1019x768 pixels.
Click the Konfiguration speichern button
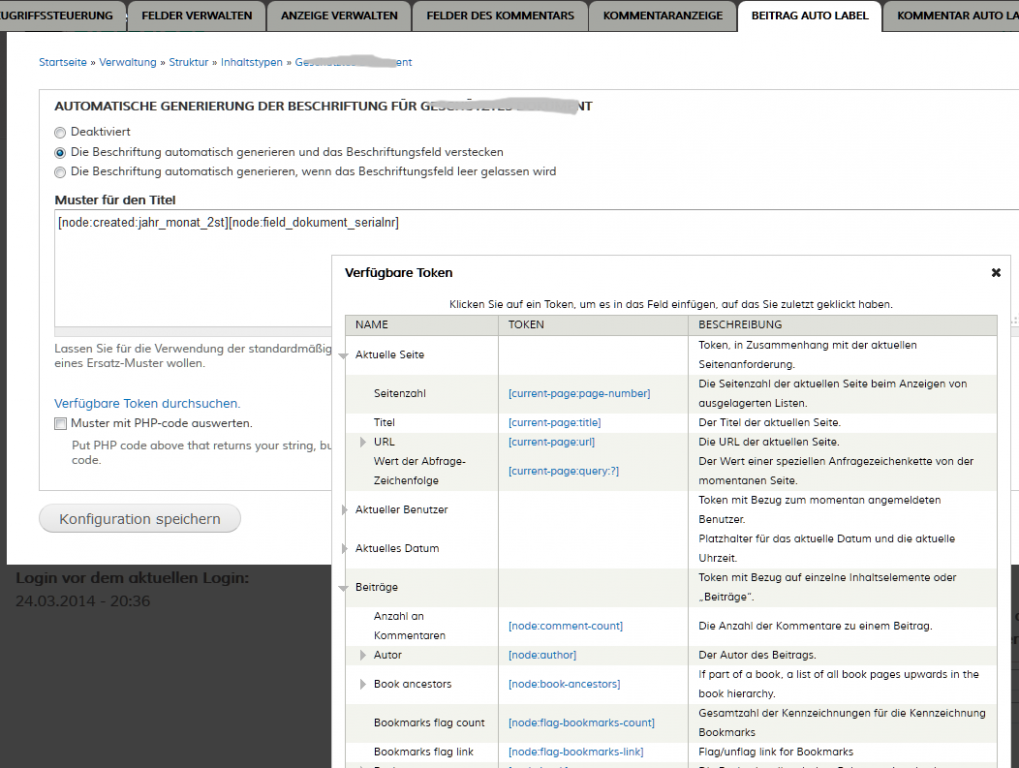click(x=140, y=519)
